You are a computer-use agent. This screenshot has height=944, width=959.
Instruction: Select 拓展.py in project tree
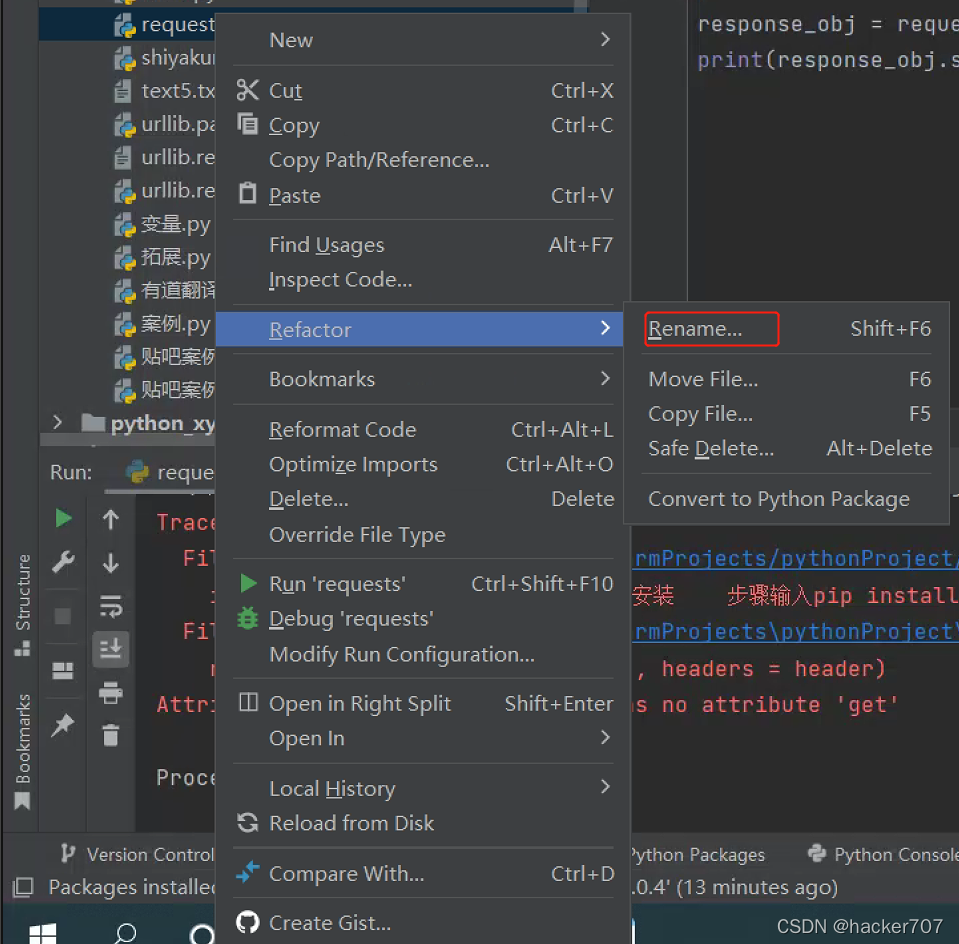click(x=163, y=258)
